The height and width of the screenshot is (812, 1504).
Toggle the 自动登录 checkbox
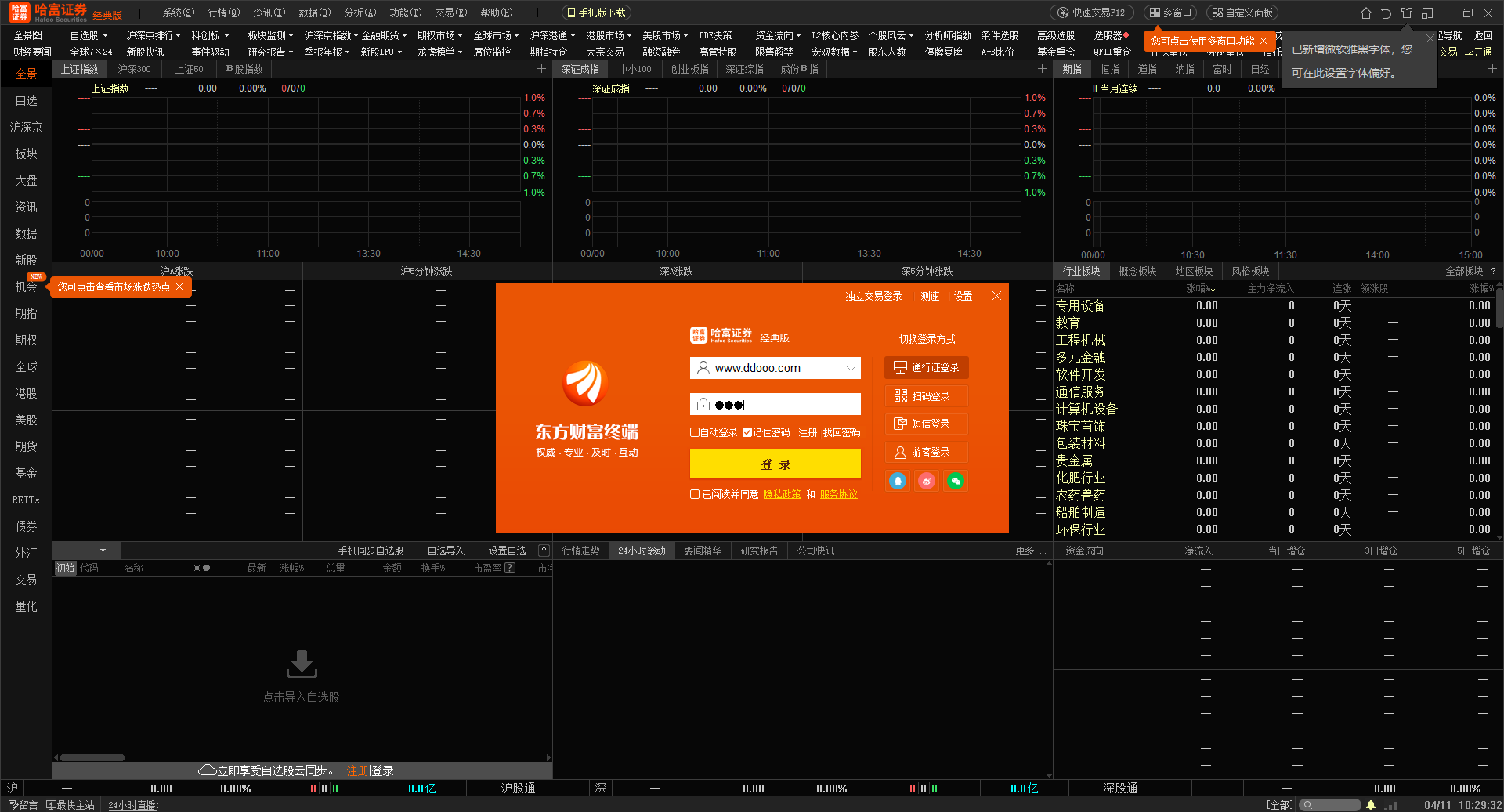point(695,433)
